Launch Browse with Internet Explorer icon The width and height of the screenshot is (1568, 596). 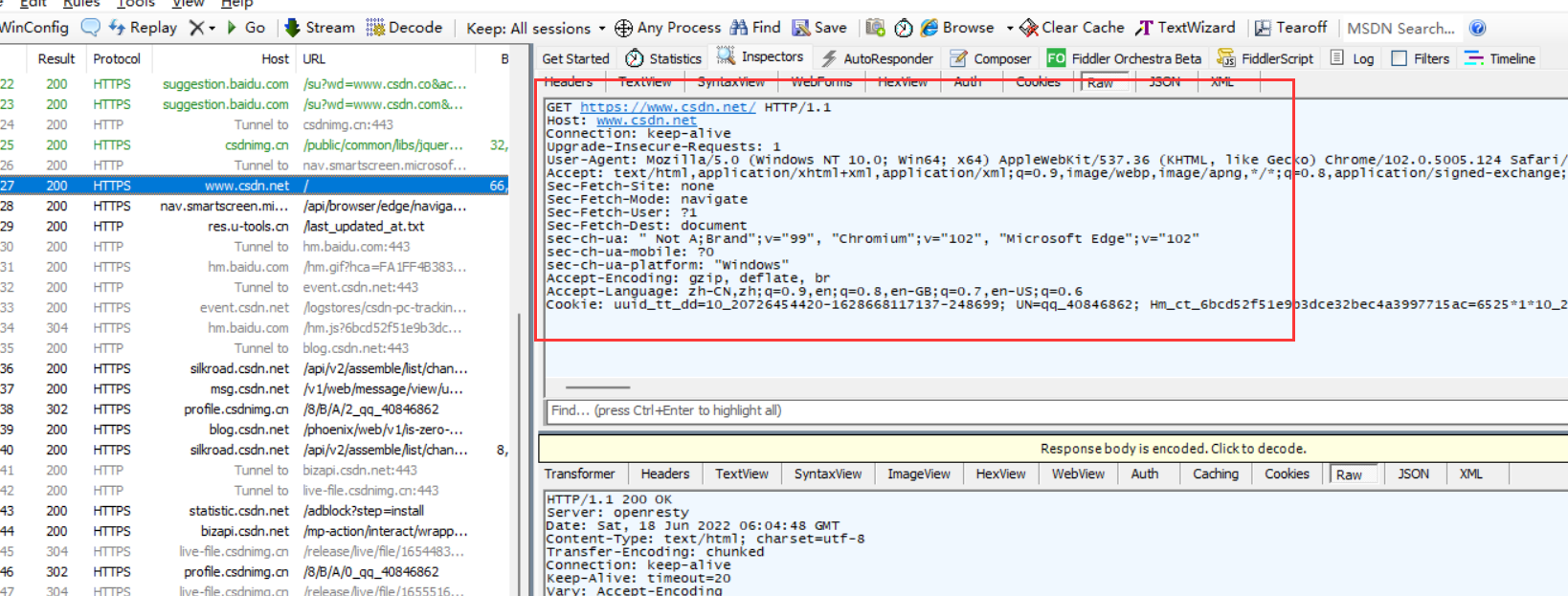[x=929, y=28]
